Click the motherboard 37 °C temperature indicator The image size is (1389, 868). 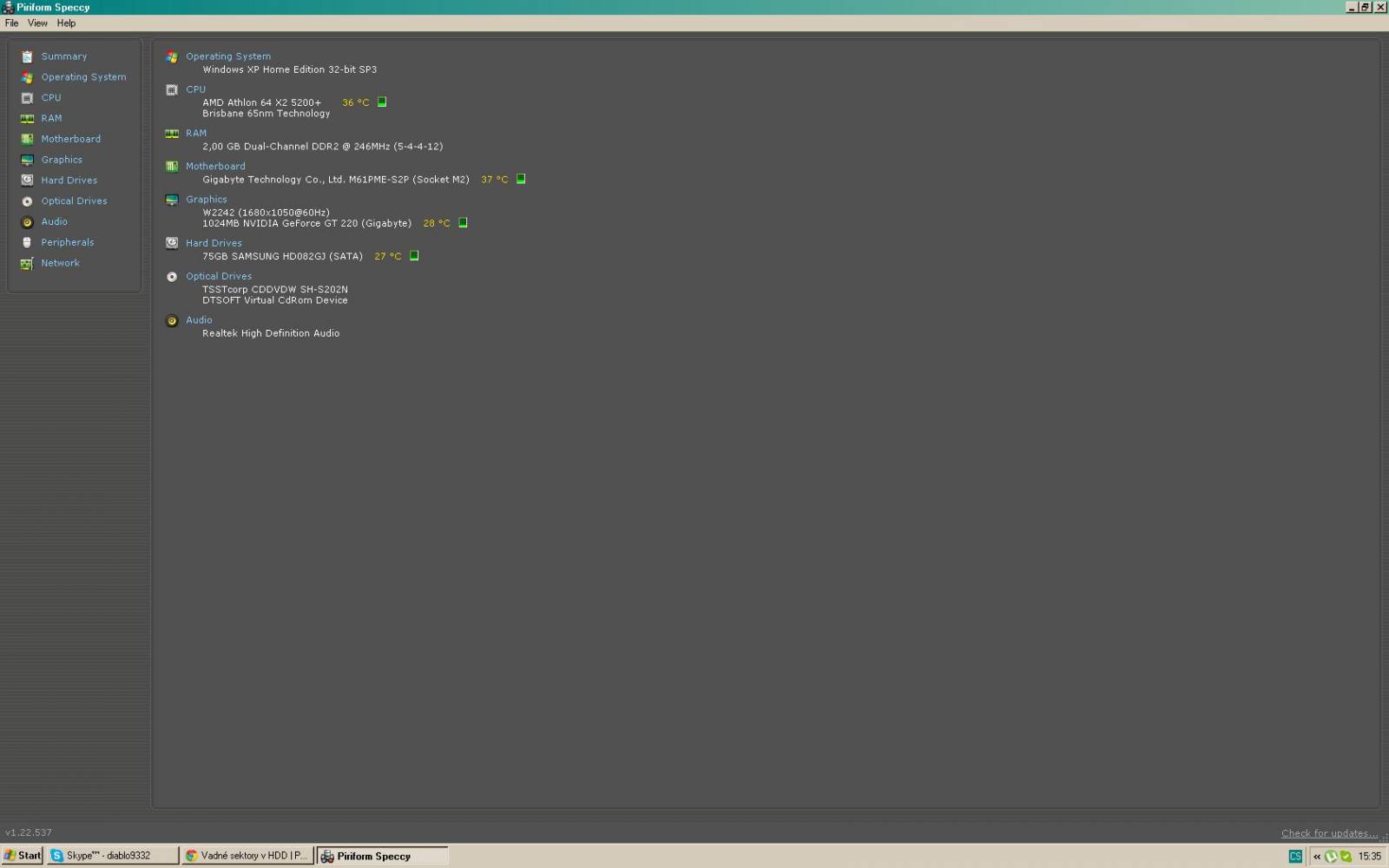coord(521,179)
